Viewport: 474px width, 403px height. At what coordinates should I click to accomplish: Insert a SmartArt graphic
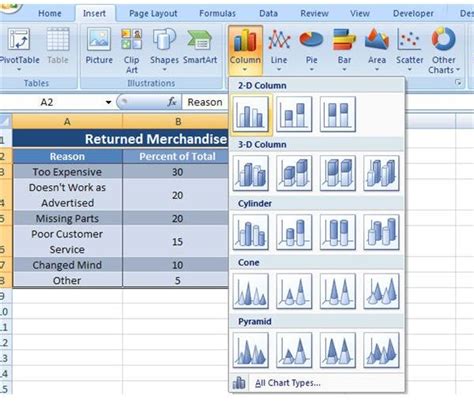(200, 46)
